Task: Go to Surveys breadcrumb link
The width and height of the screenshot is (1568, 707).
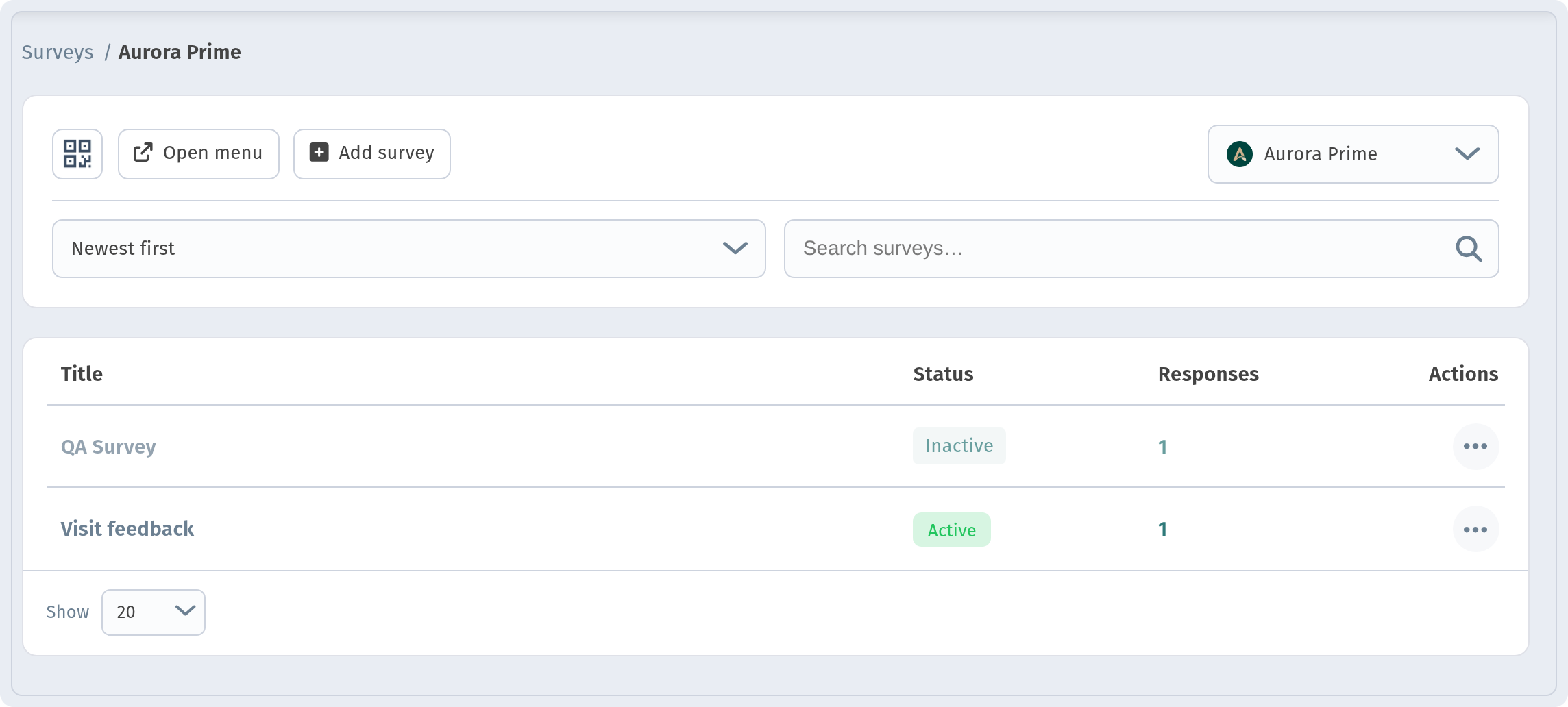Action: [x=58, y=52]
